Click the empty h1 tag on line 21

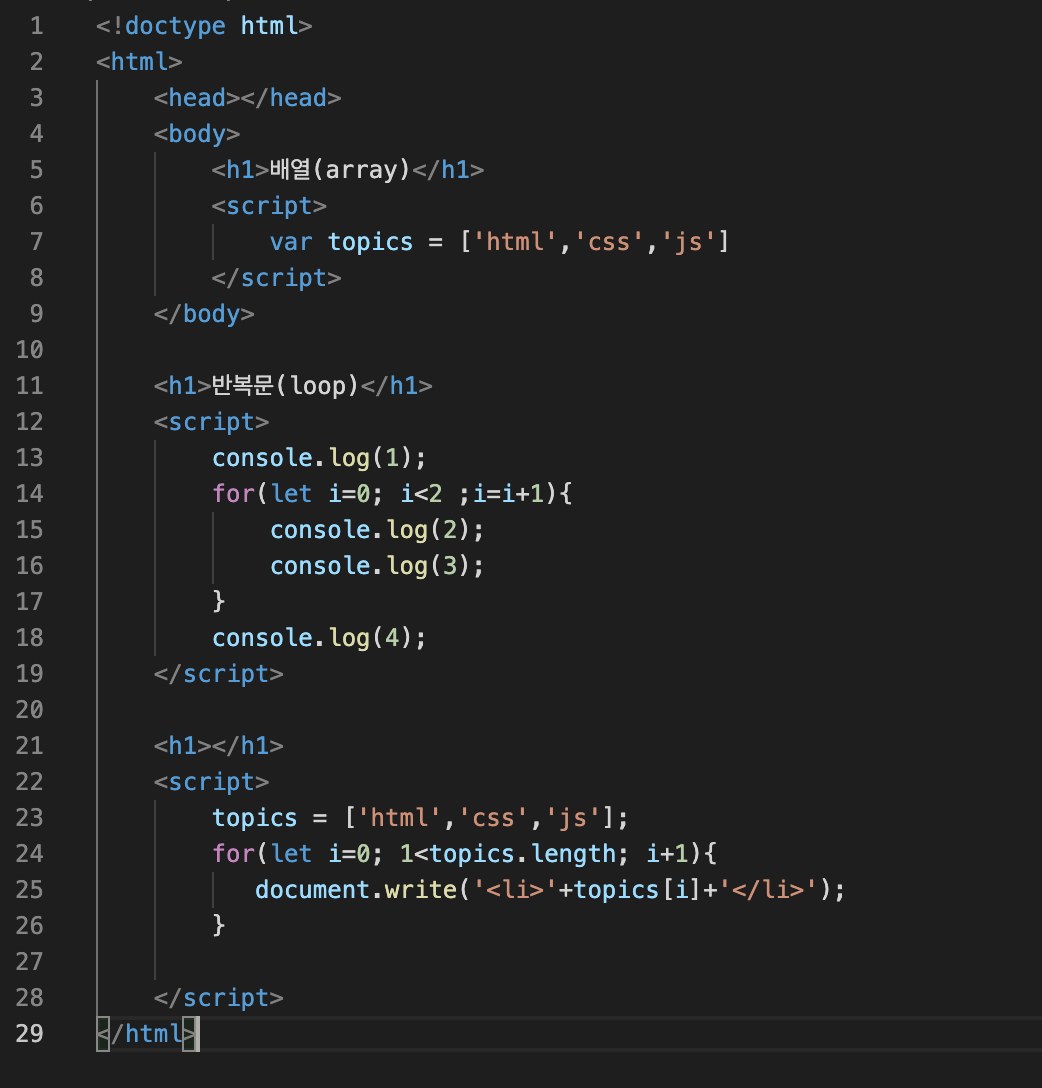(x=219, y=747)
